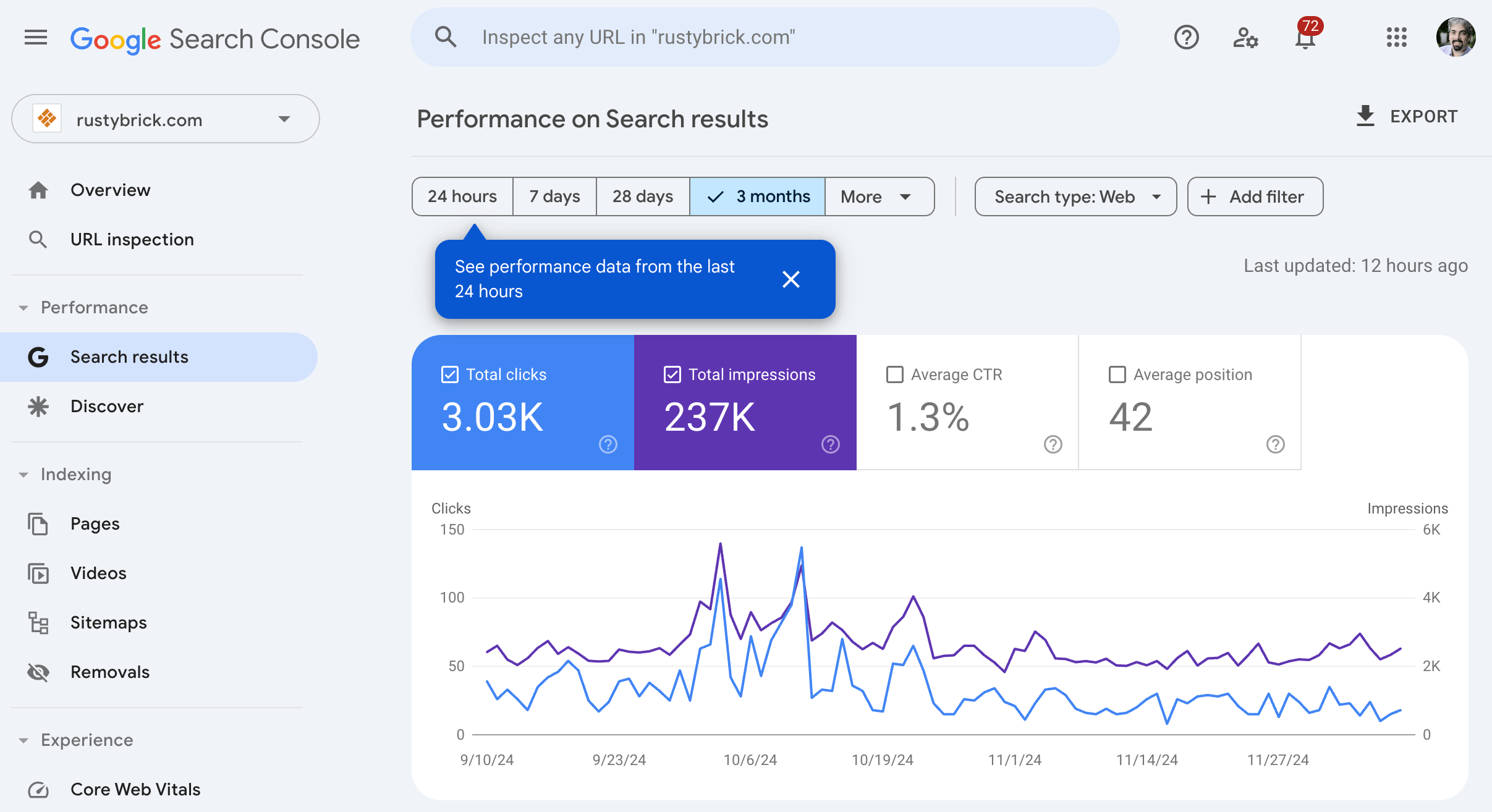This screenshot has width=1492, height=812.
Task: Expand the More date range dropdown
Action: [877, 197]
